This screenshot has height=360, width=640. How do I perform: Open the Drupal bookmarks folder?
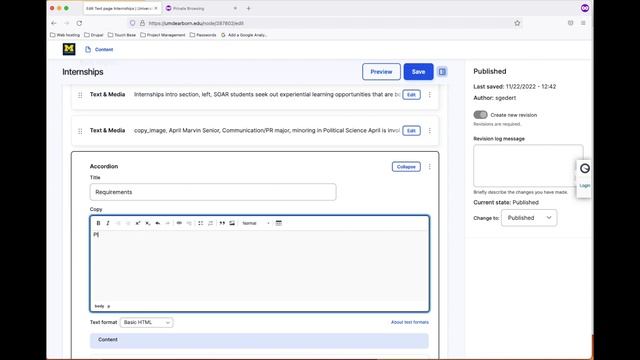click(x=93, y=35)
